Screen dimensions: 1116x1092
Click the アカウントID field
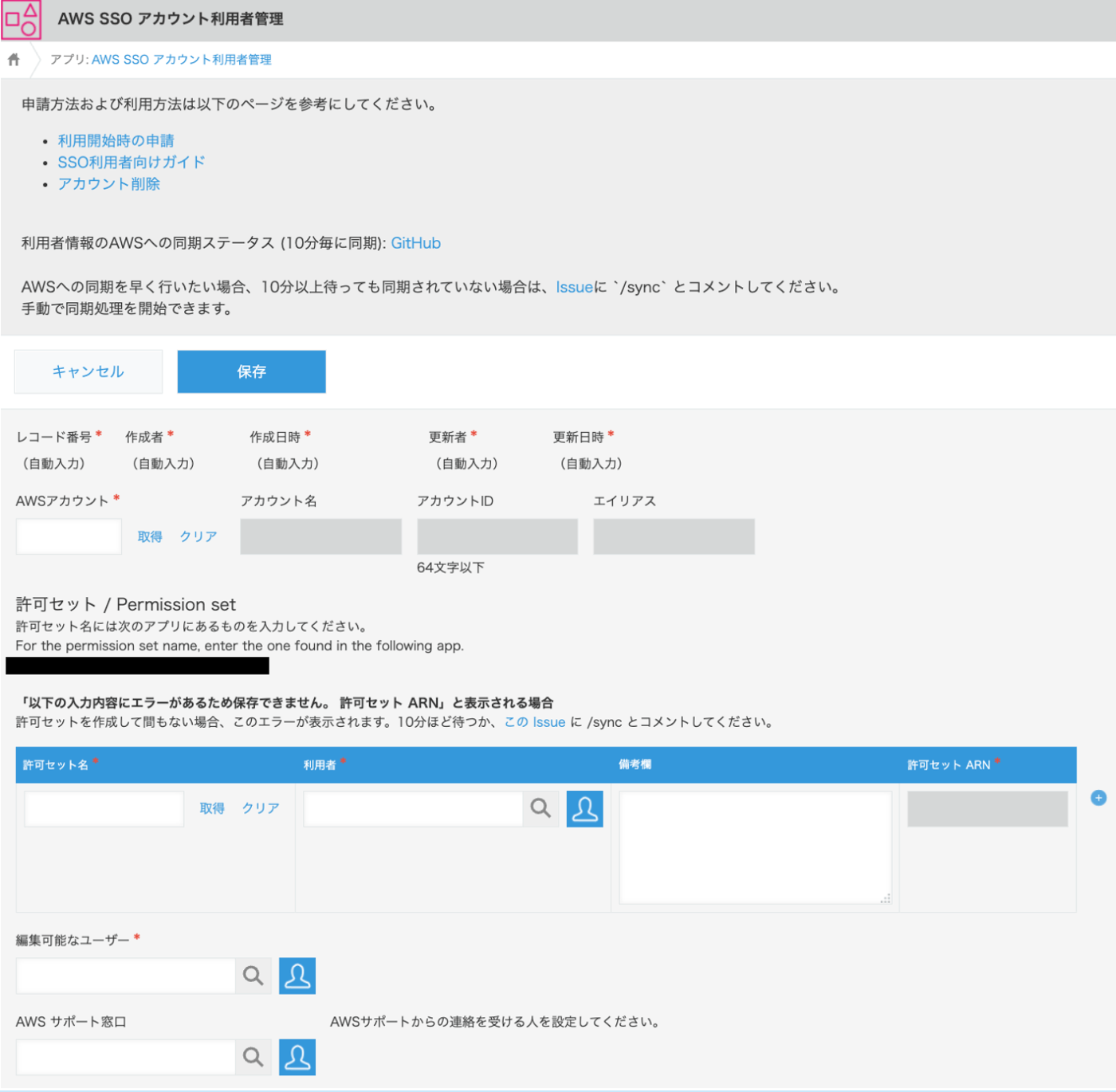497,536
